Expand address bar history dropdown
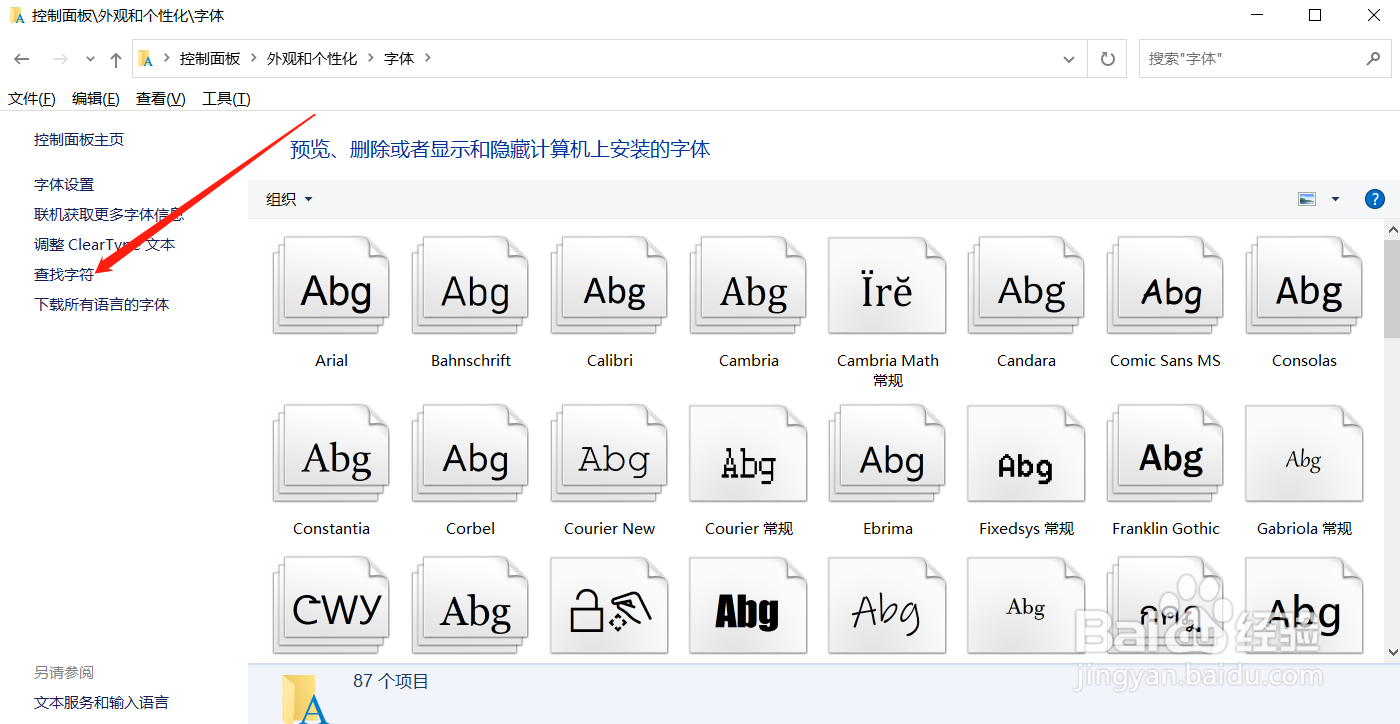Screen dimensions: 1400x724 [1069, 59]
